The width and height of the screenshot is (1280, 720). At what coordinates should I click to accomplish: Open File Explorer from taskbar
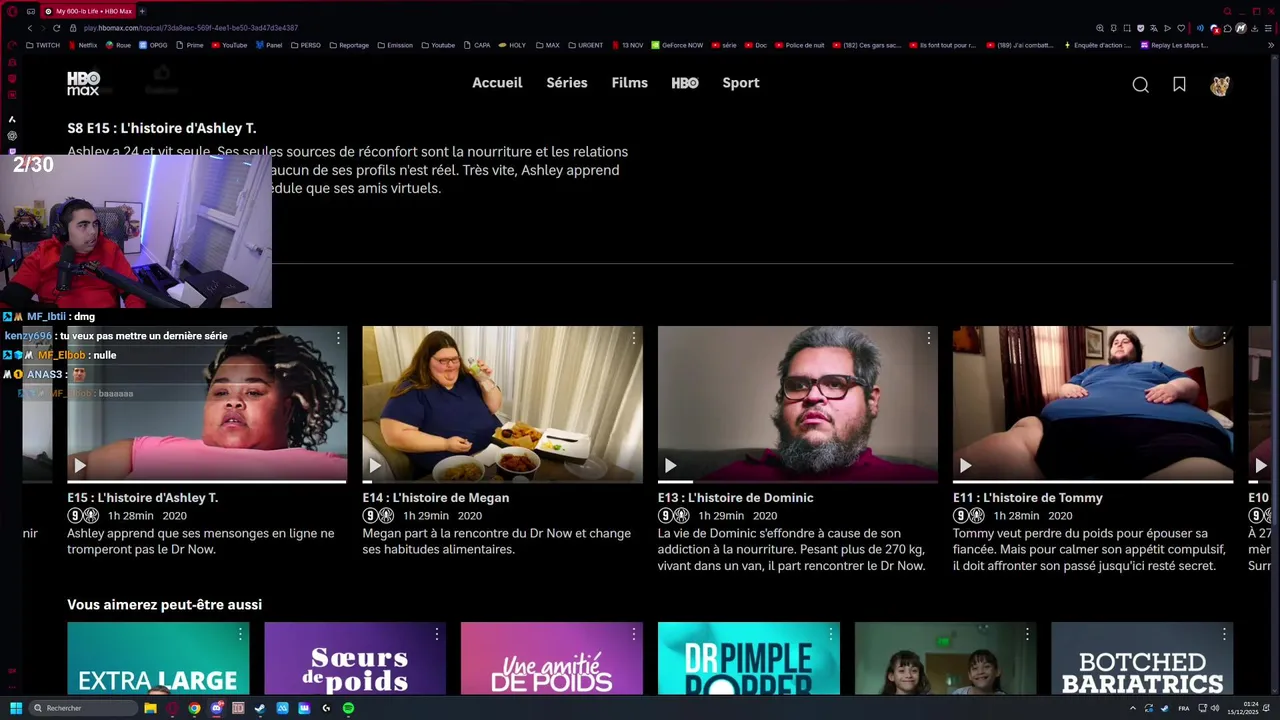tap(150, 708)
